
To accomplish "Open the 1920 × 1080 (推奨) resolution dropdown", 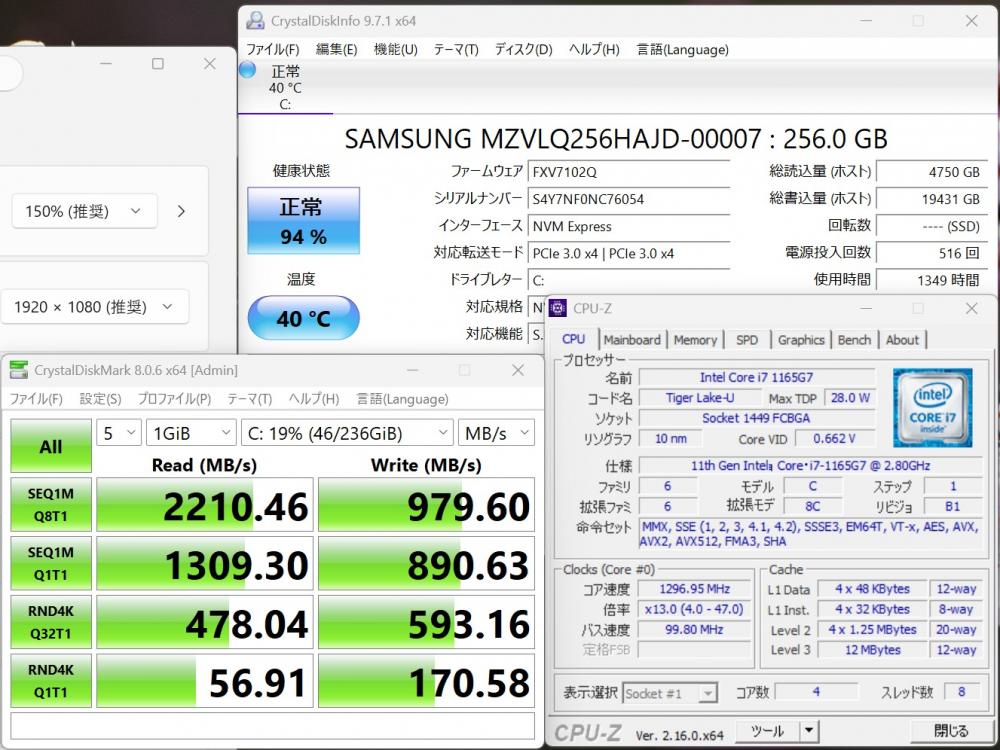I will point(94,307).
